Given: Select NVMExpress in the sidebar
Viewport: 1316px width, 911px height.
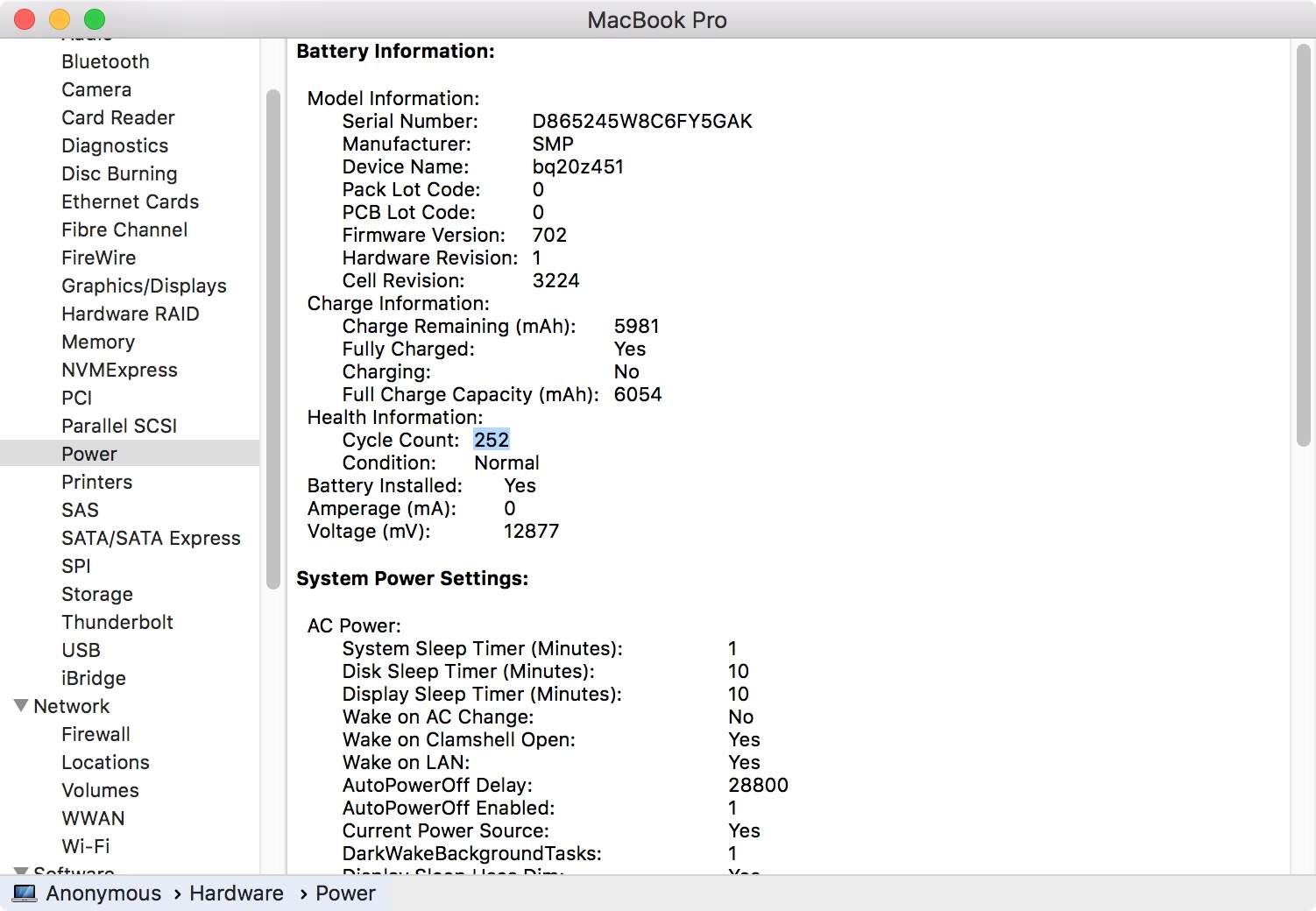Looking at the screenshot, I should point(119,370).
